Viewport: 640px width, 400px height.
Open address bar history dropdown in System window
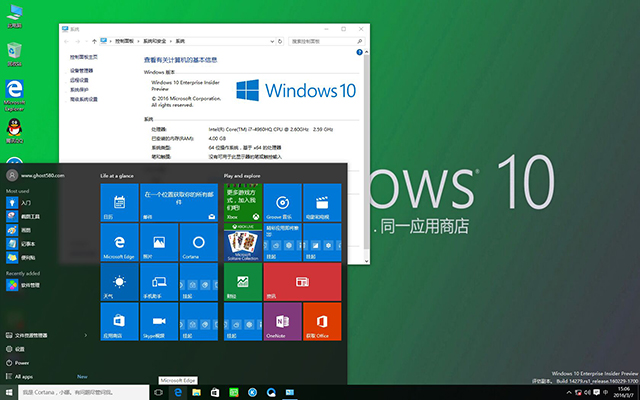pyautogui.click(x=272, y=41)
